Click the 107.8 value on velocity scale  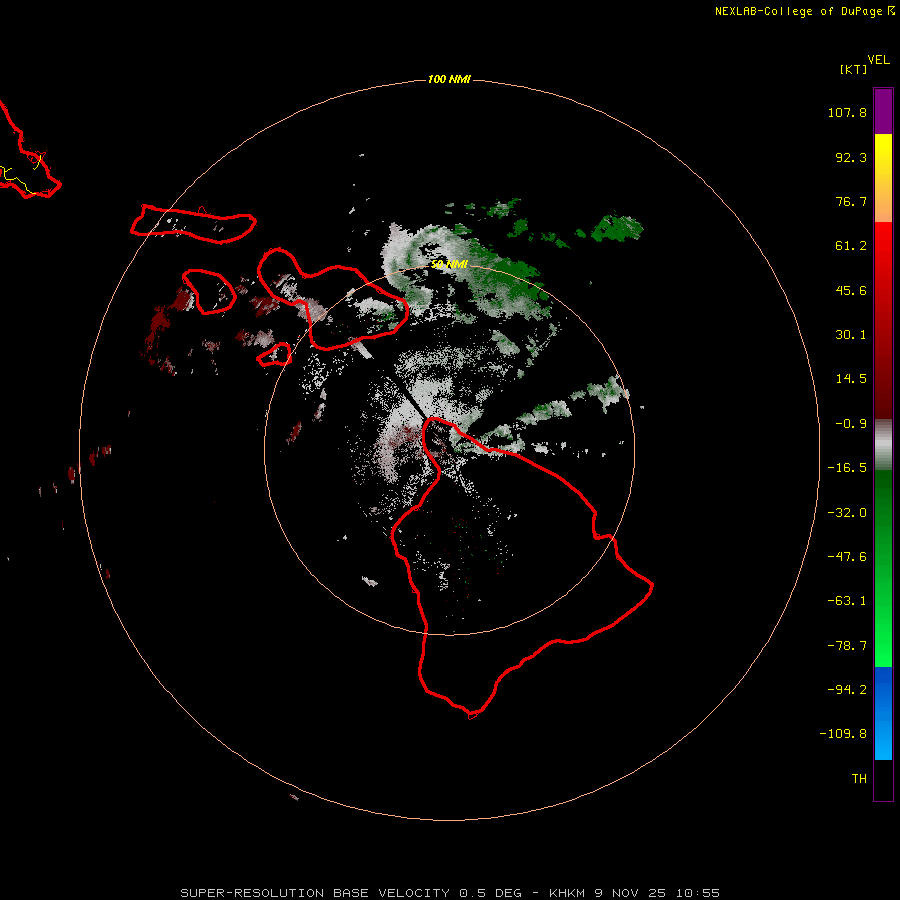click(x=847, y=112)
